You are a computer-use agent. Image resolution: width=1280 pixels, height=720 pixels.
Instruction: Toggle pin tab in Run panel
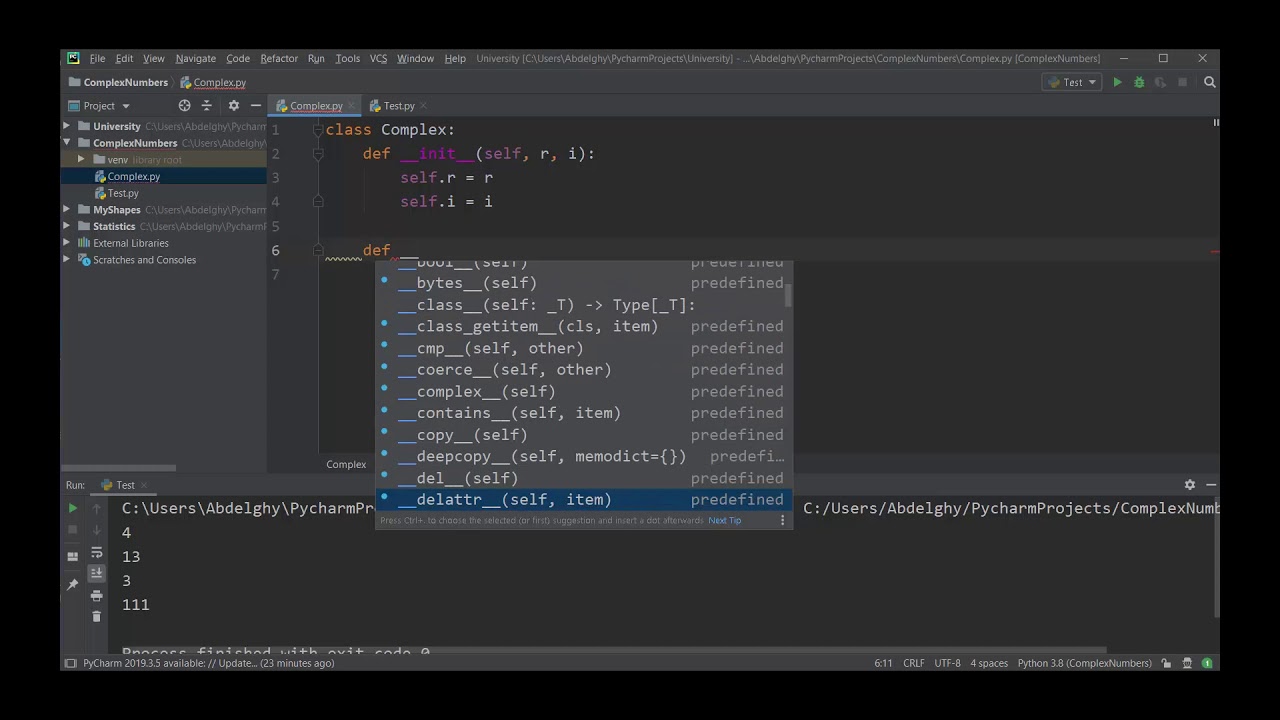pos(72,584)
